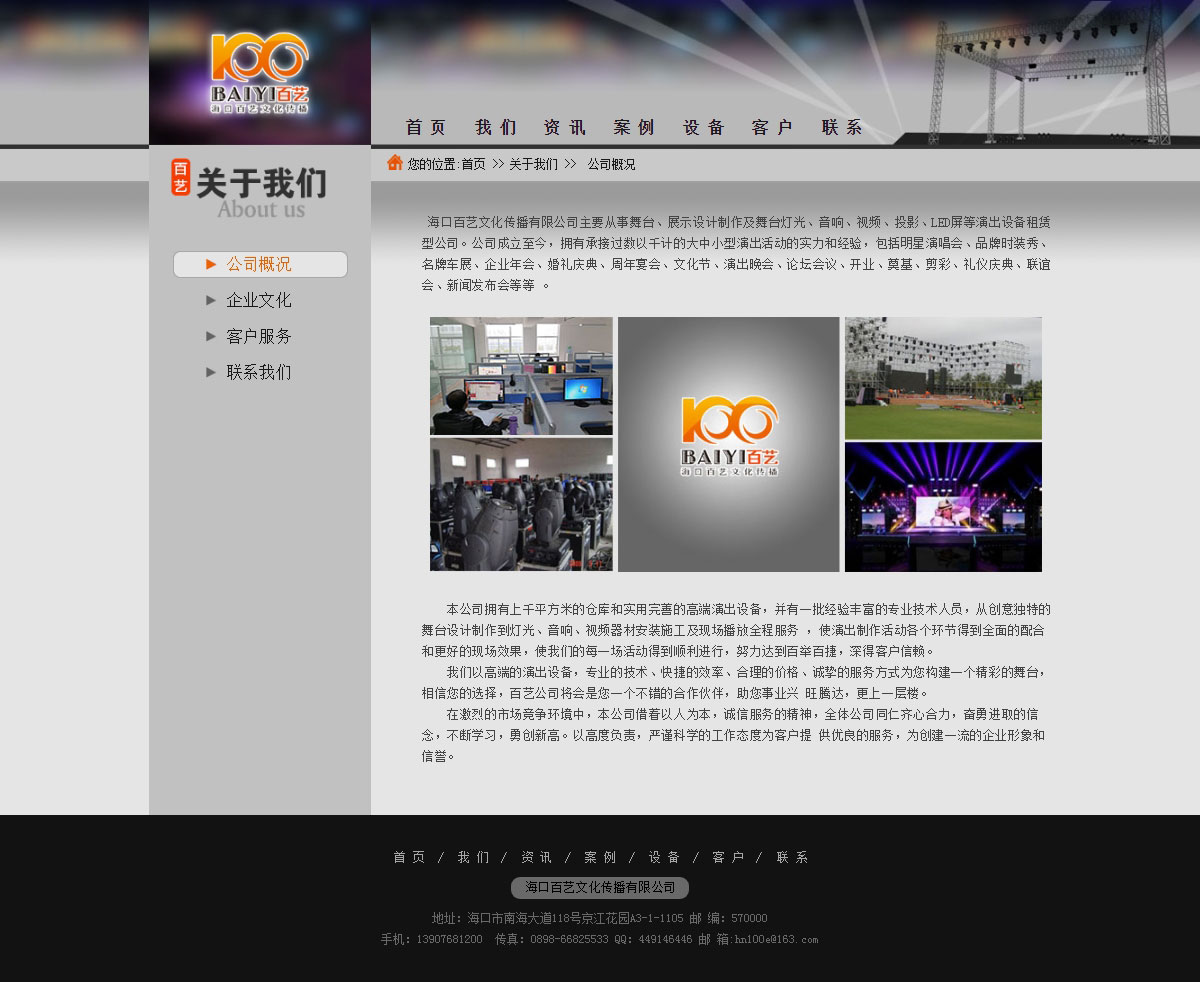1200x982 pixels.
Task: Click the red 百艺 badge beside 关于我们
Action: pyautogui.click(x=181, y=178)
